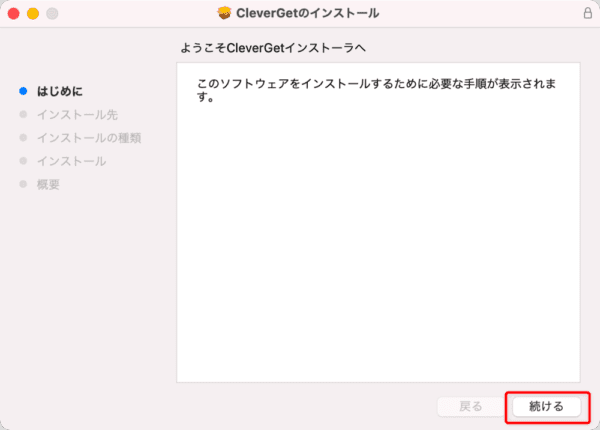The image size is (600, 430).
Task: Select the インストール step in the sidebar
Action: tap(72, 161)
